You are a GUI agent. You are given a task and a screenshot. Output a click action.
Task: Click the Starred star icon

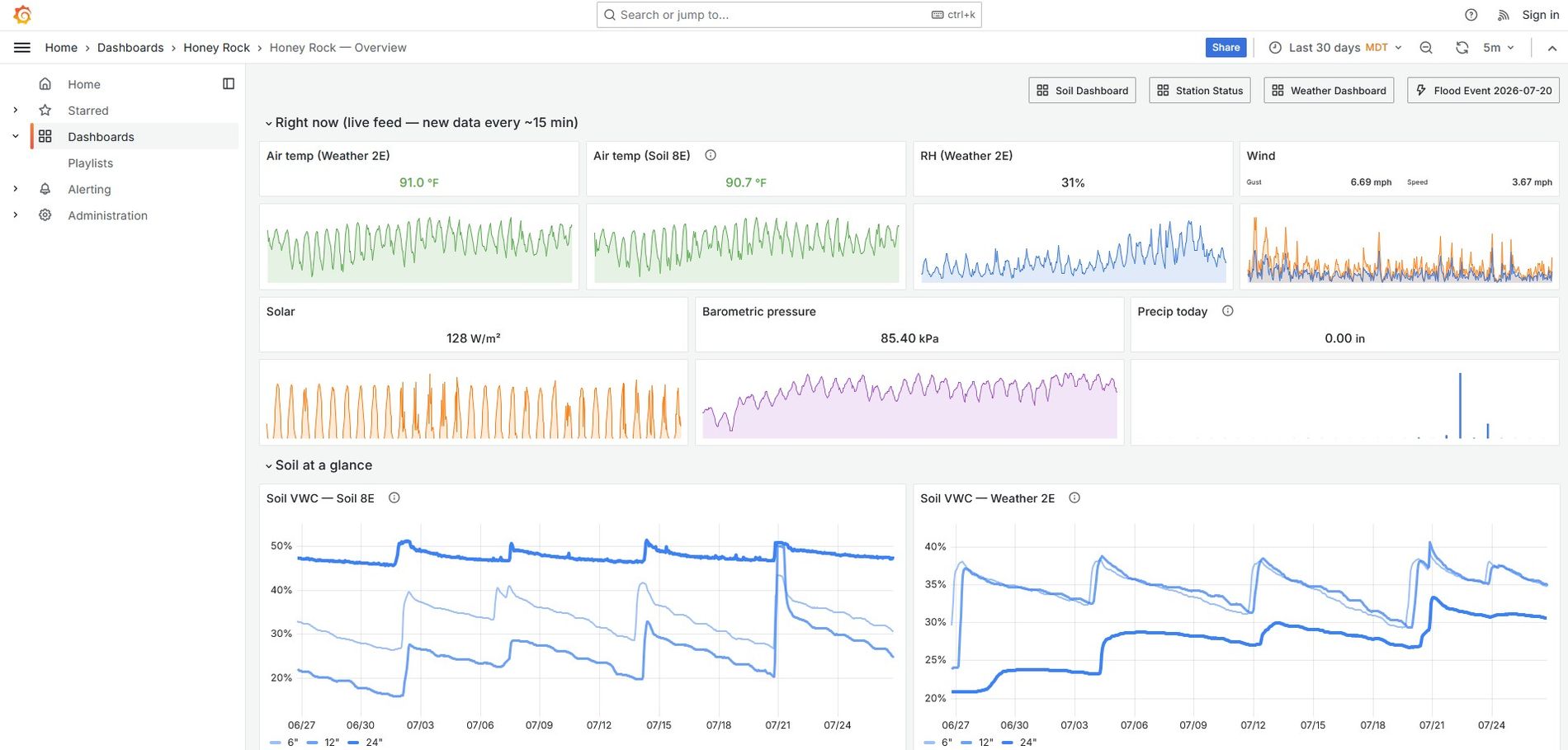click(x=45, y=111)
